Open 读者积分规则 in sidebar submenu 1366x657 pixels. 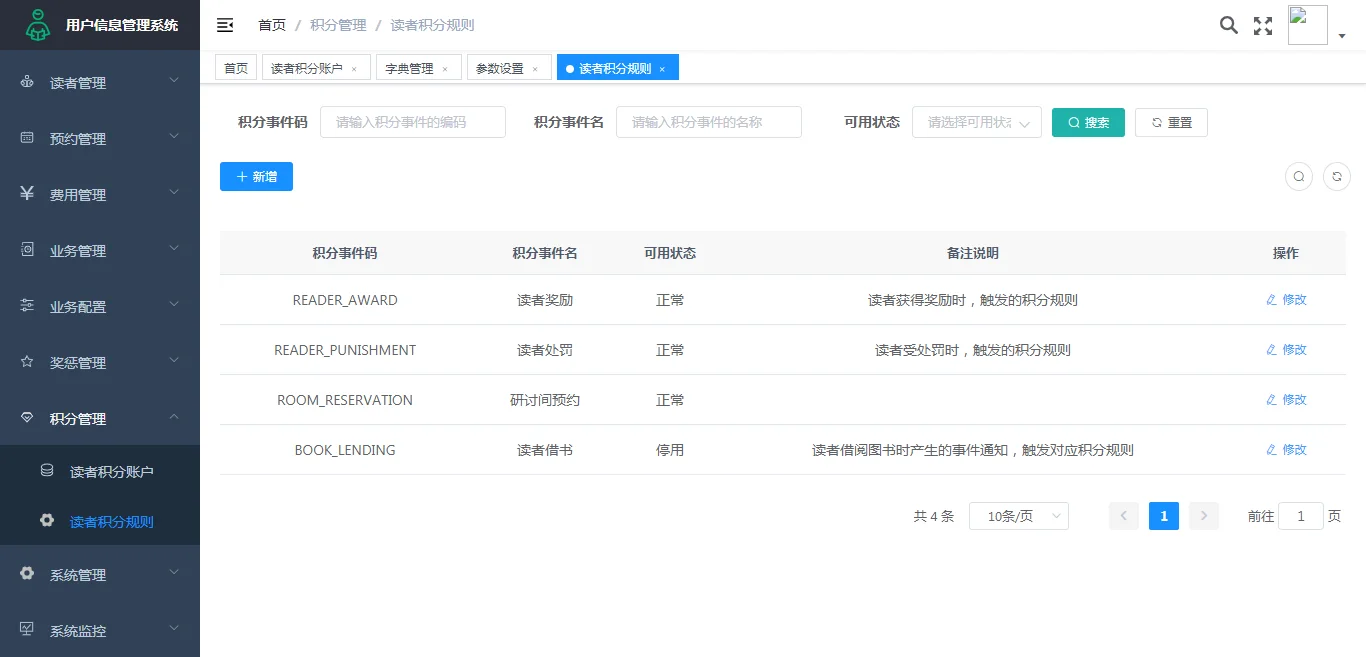[100, 521]
